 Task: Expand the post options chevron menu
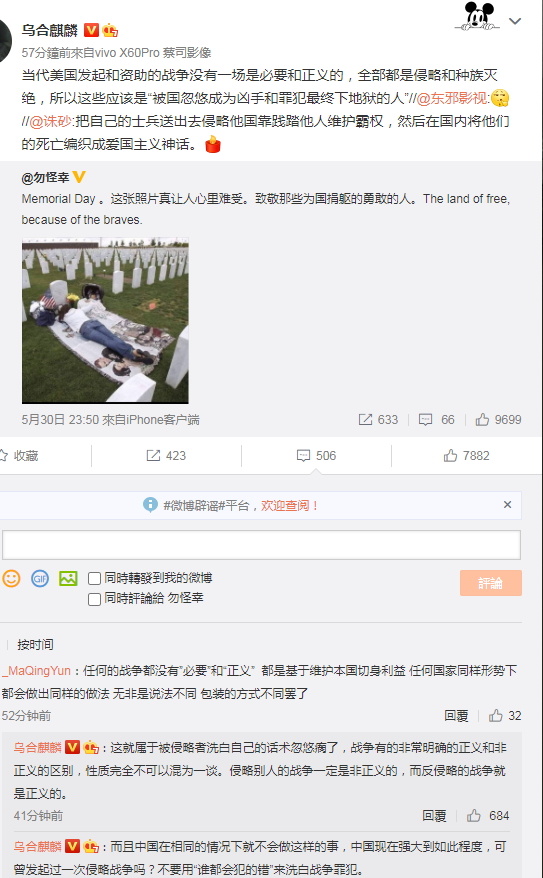[515, 21]
